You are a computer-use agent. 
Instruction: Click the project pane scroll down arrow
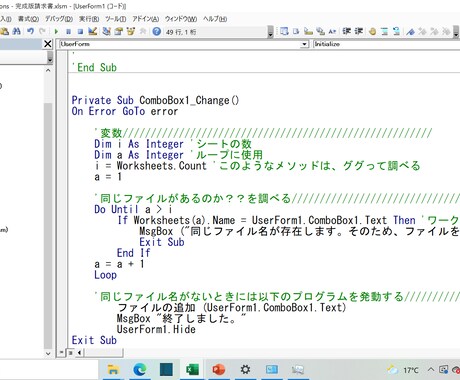click(x=48, y=353)
